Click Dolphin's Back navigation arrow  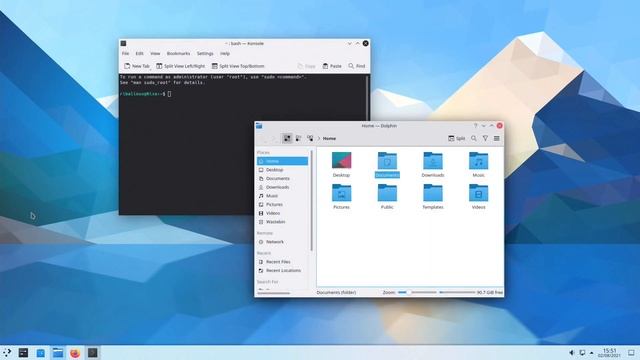(x=263, y=138)
